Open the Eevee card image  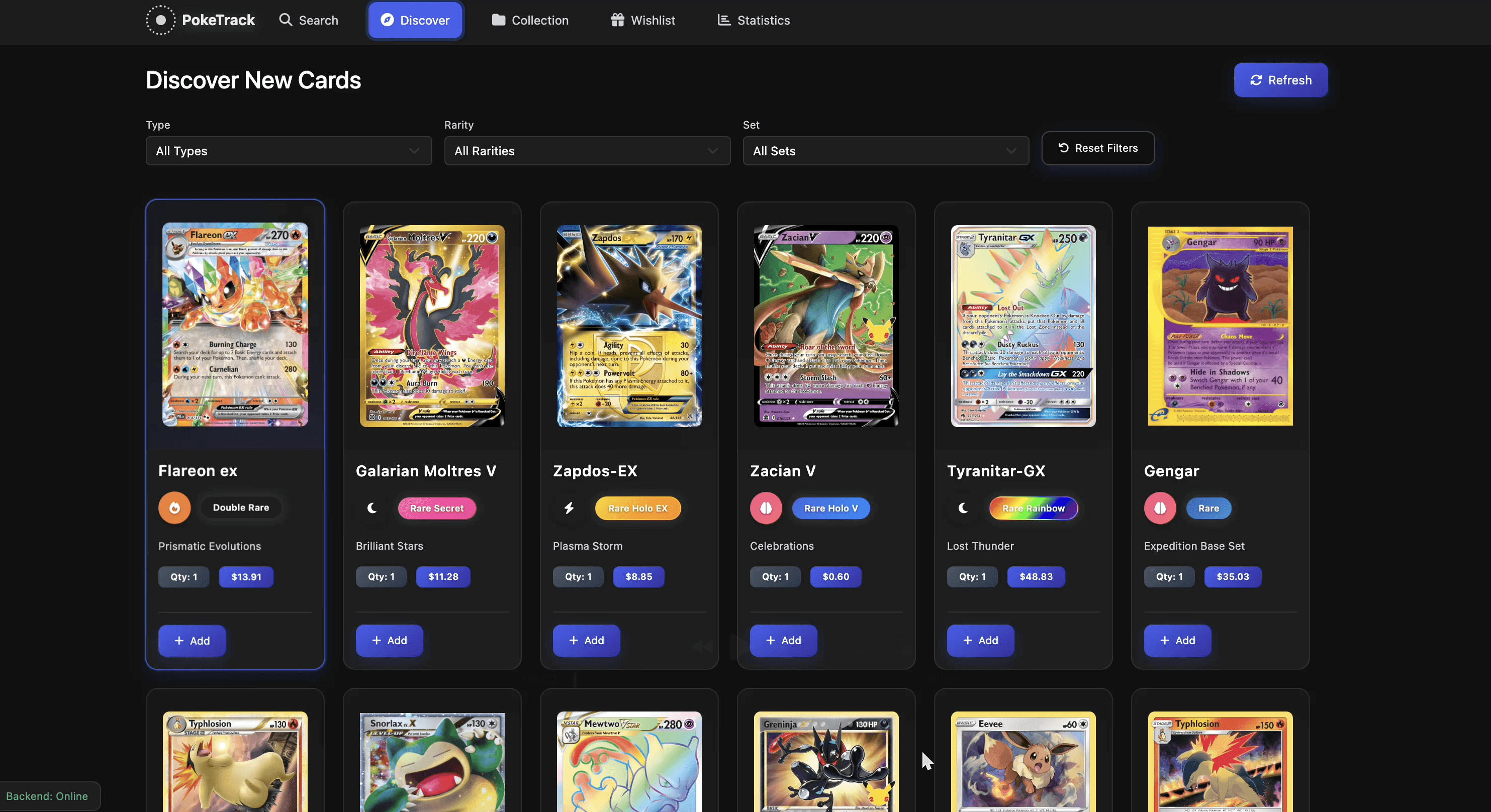pos(1023,762)
